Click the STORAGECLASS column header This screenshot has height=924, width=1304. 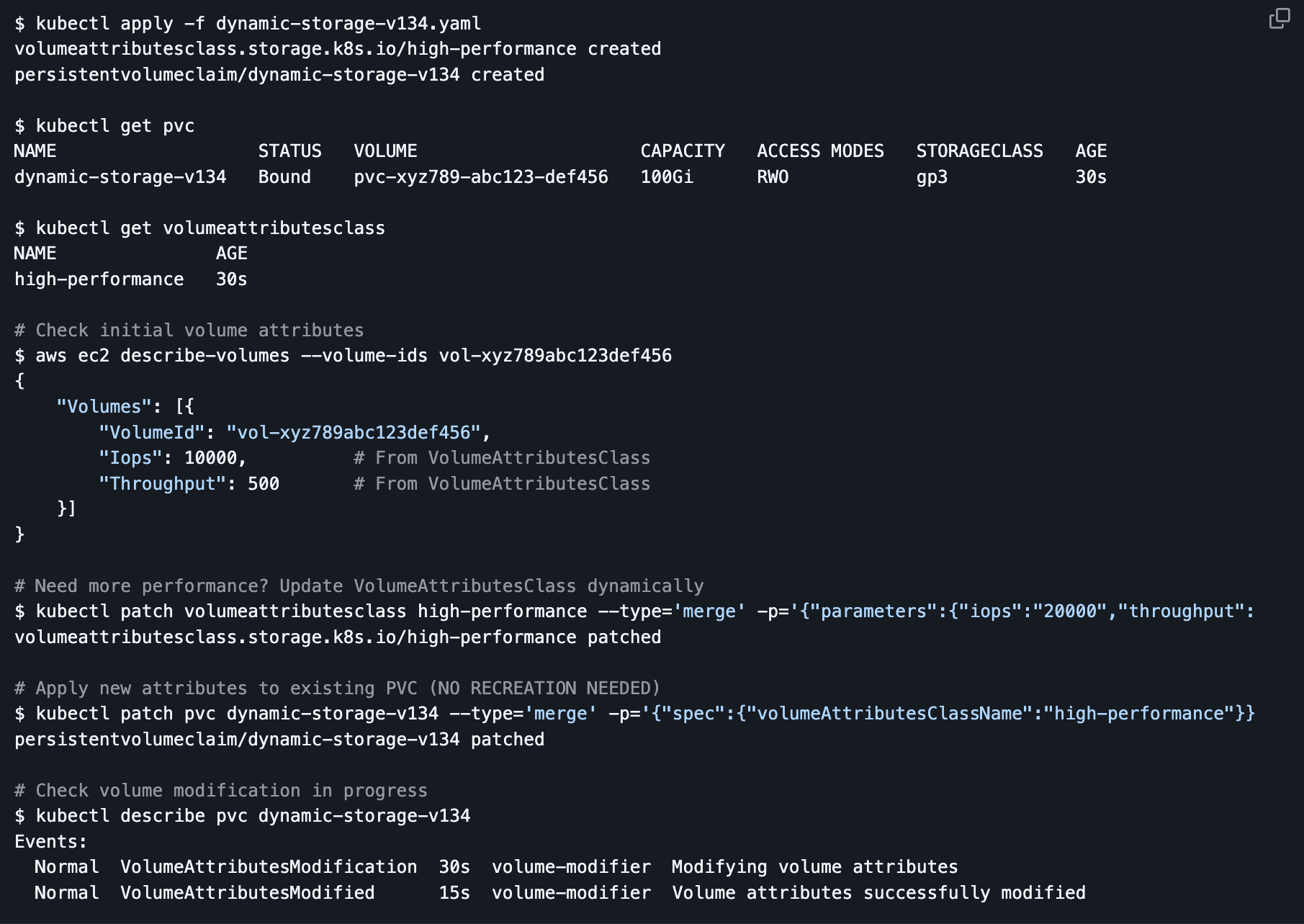click(979, 151)
